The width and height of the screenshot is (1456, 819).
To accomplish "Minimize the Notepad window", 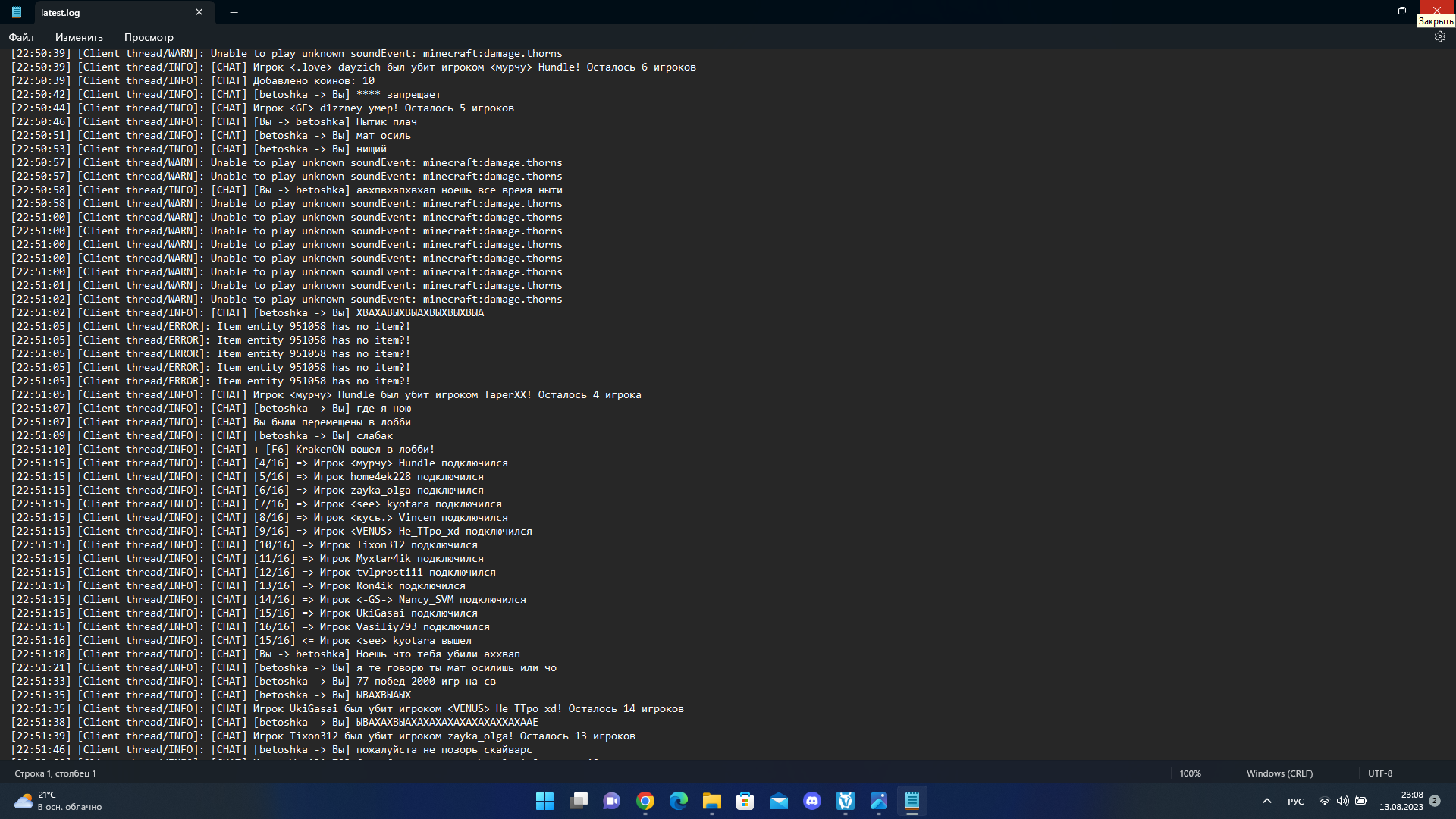I will click(x=1368, y=11).
